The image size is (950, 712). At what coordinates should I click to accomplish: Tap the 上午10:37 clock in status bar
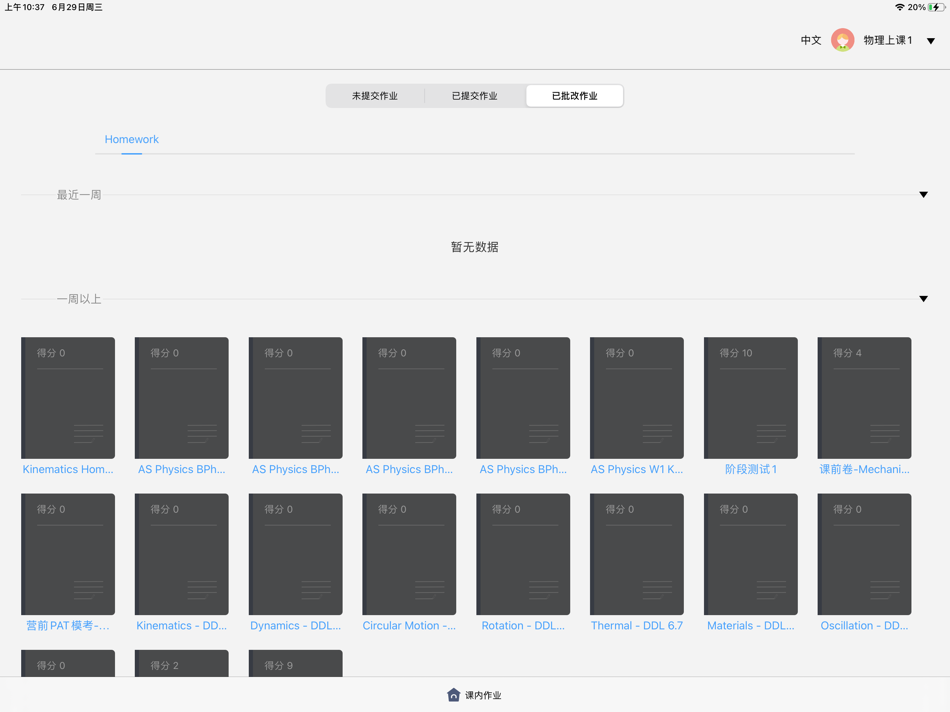click(x=25, y=7)
